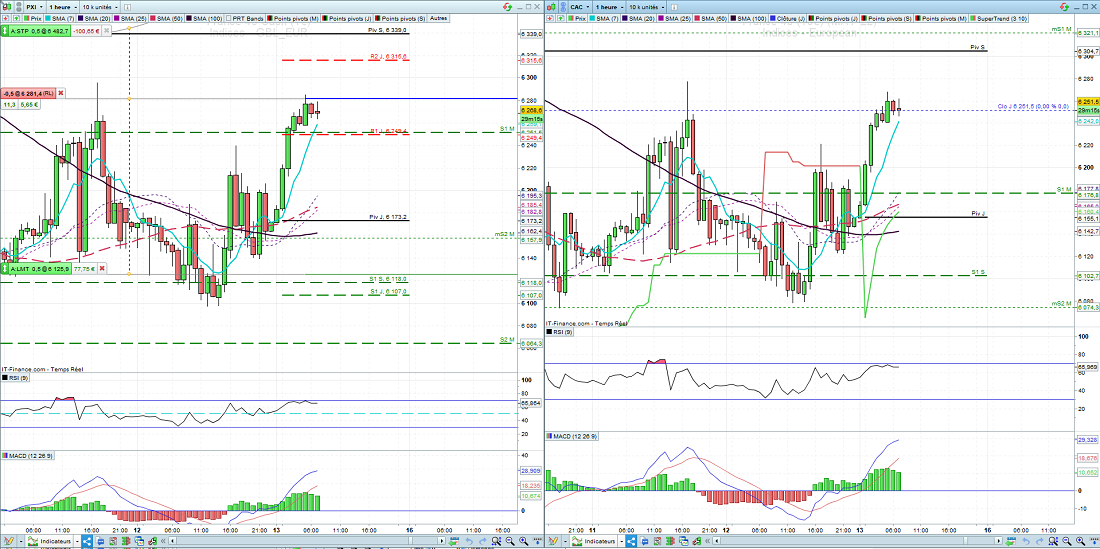Screen dimensions: 1100x549
Task: Open PRT Bands indicator in PXI chart
Action: point(244,18)
